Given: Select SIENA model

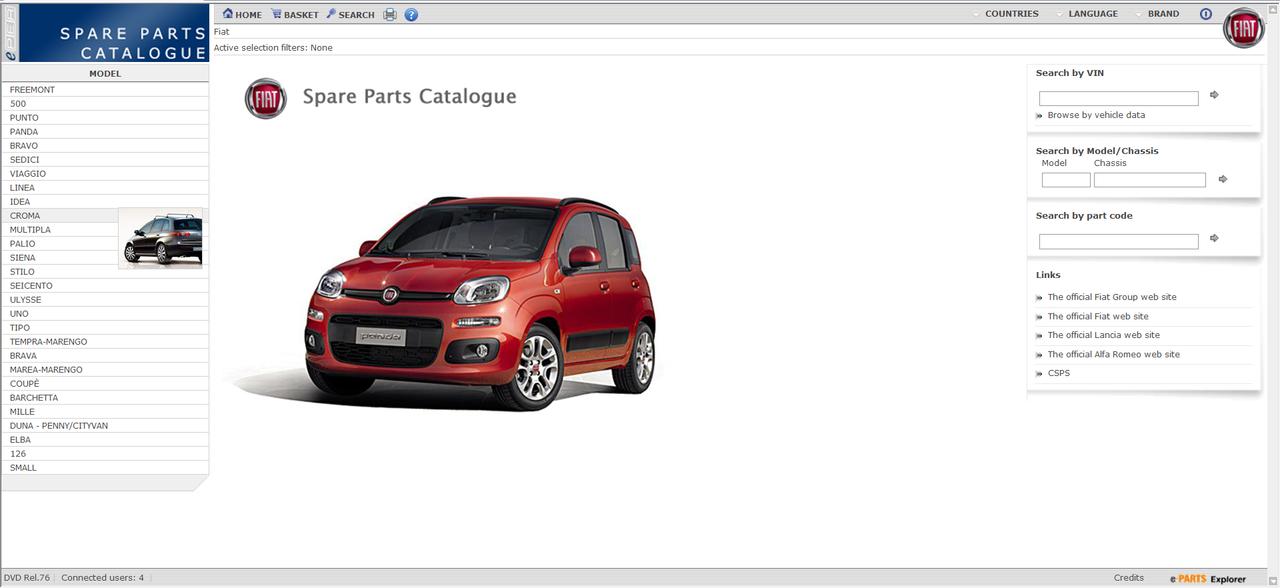Looking at the screenshot, I should tap(60, 258).
